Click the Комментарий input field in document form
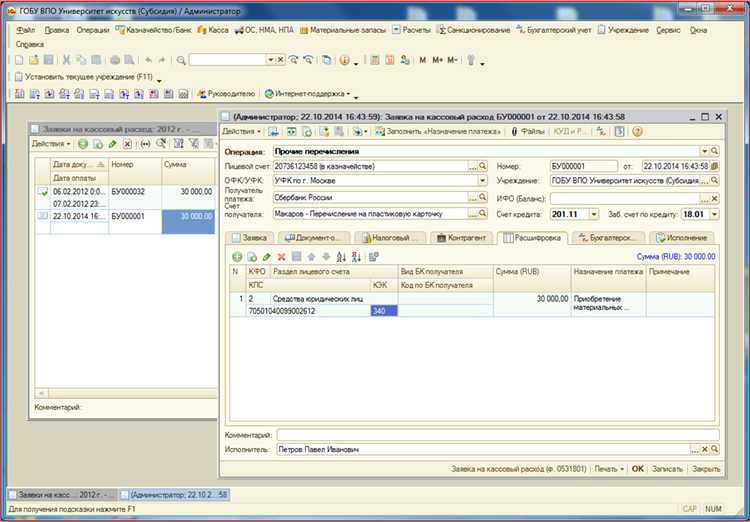The width and height of the screenshot is (750, 522). click(x=497, y=435)
